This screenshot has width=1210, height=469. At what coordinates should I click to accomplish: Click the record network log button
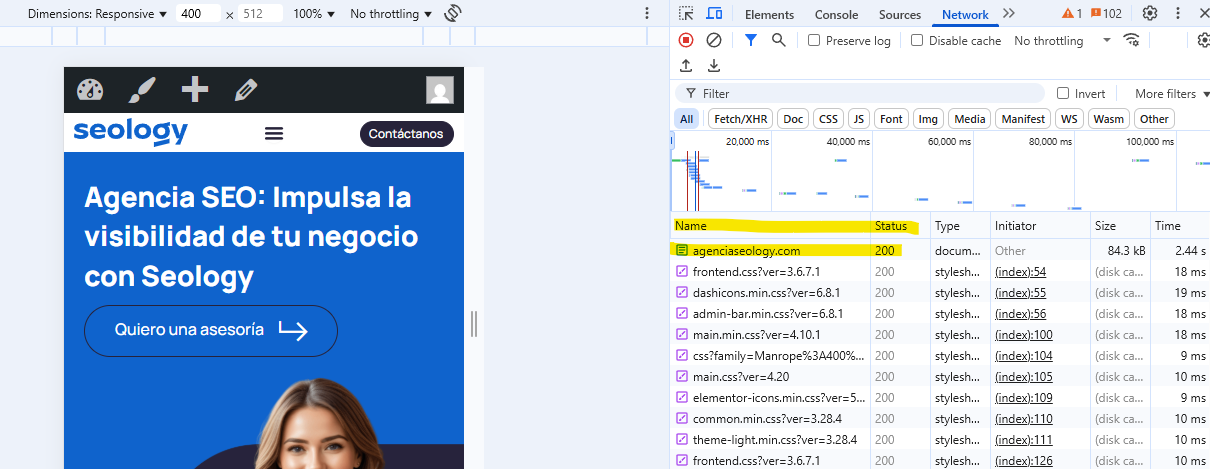pyautogui.click(x=686, y=40)
